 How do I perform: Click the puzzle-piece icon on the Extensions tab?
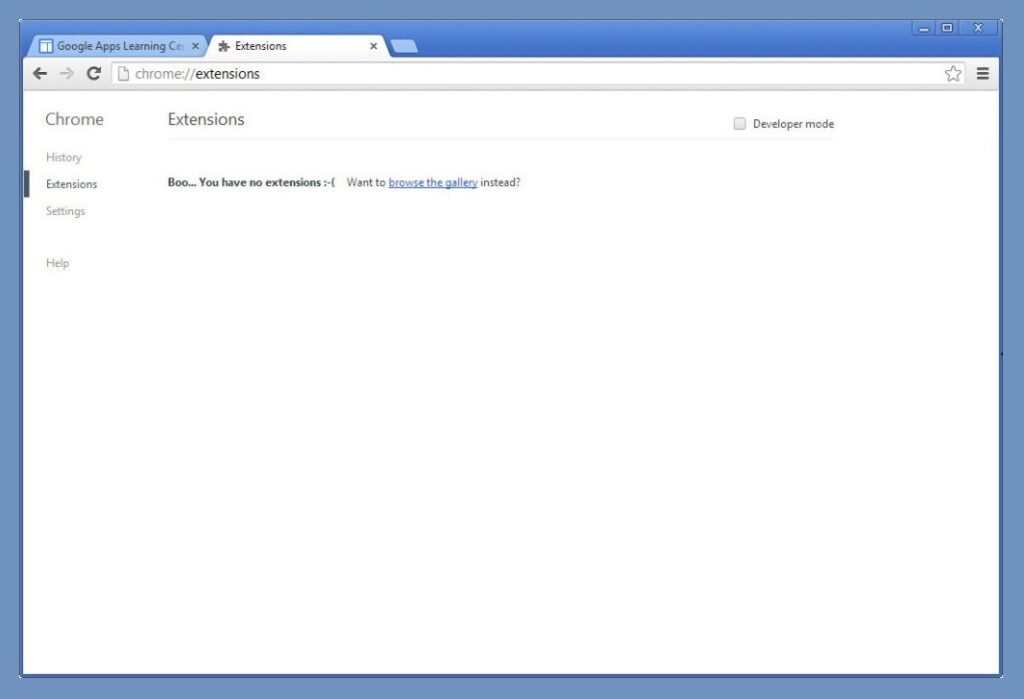223,46
